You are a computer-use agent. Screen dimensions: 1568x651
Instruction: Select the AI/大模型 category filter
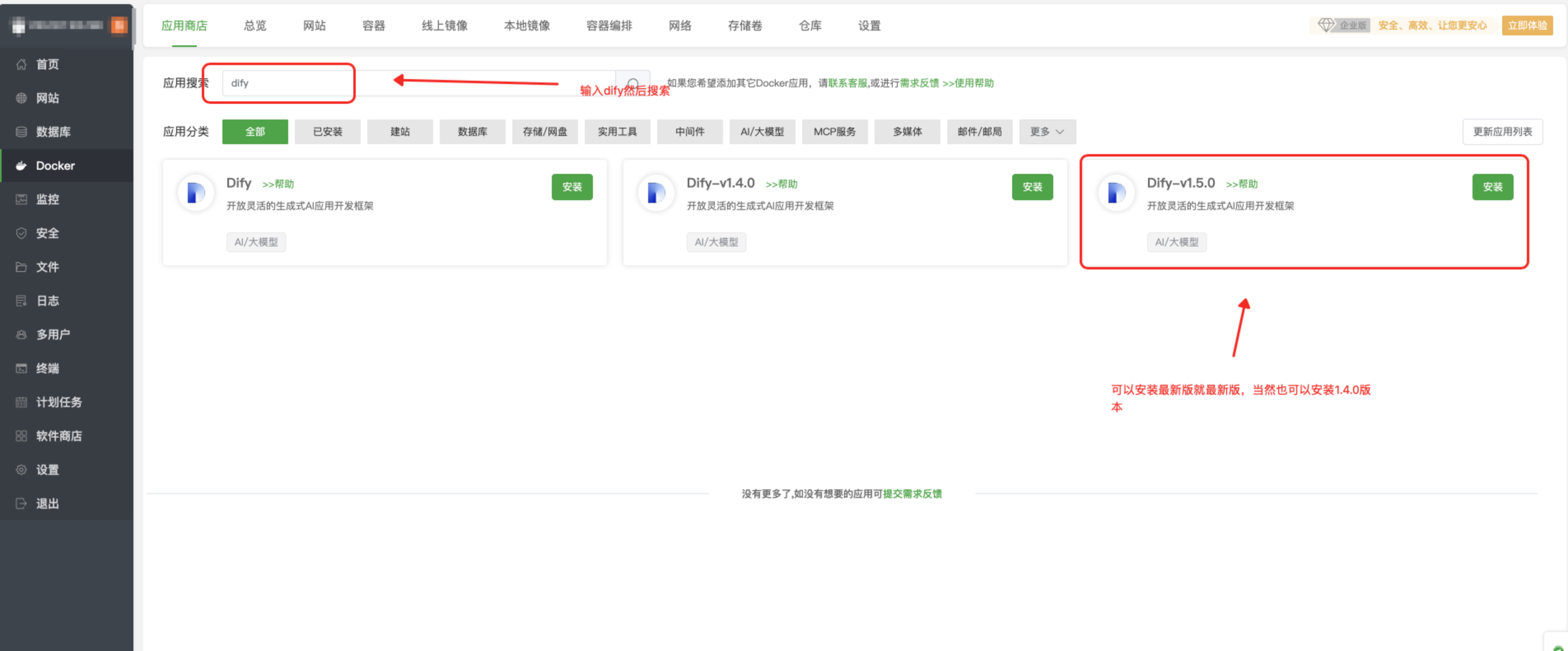[x=762, y=132]
